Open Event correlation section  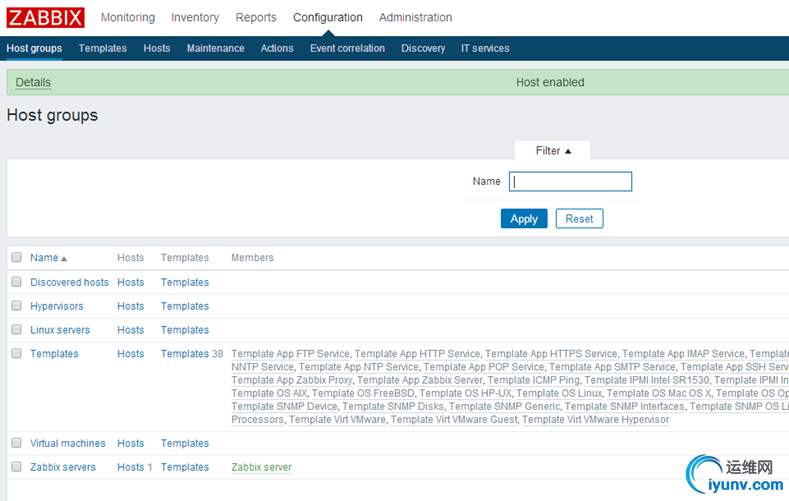347,48
